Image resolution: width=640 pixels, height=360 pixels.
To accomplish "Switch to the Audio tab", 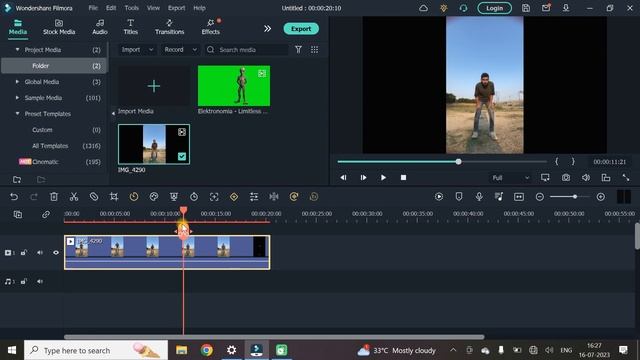I will [100, 27].
